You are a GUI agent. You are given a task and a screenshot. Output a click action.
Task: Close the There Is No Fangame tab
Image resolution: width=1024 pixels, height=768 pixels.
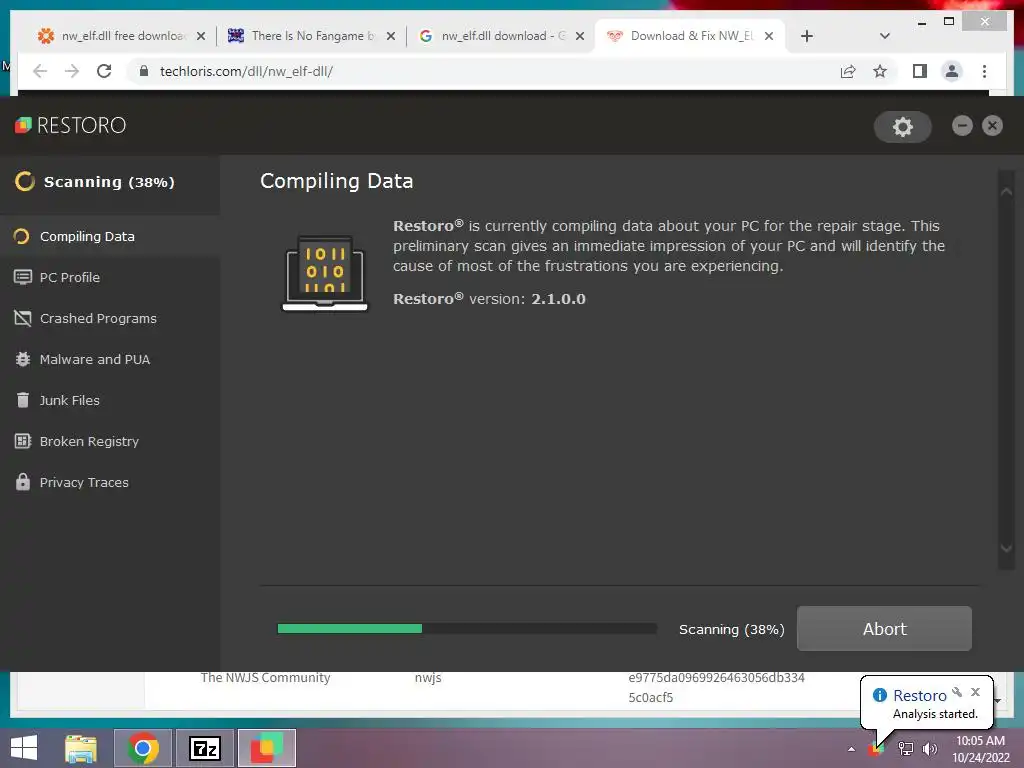point(391,36)
